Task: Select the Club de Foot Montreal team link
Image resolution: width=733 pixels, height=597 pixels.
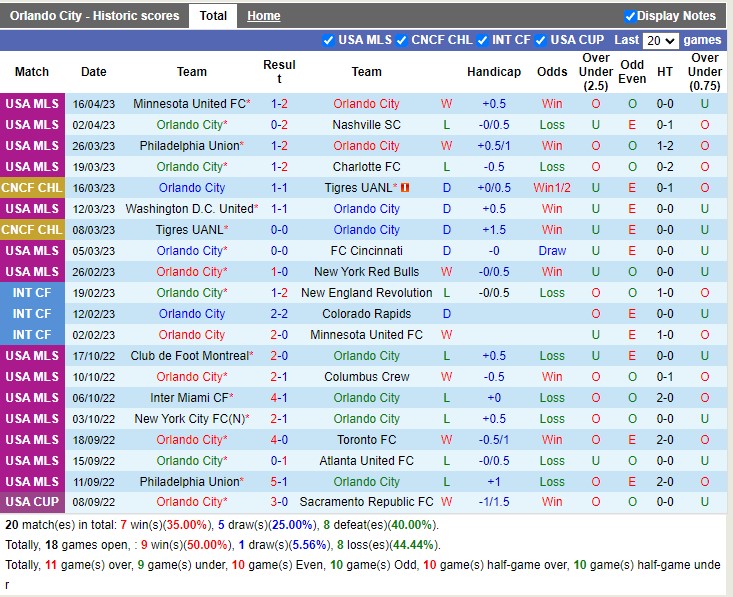Action: (191, 356)
